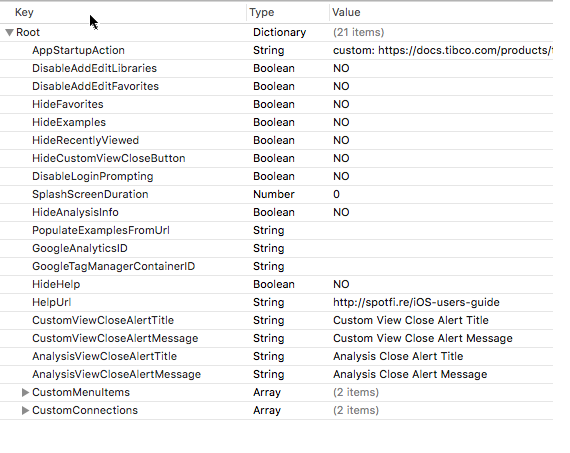Select the HideRecentlyViewed key
This screenshot has height=453, width=570.
(86, 140)
